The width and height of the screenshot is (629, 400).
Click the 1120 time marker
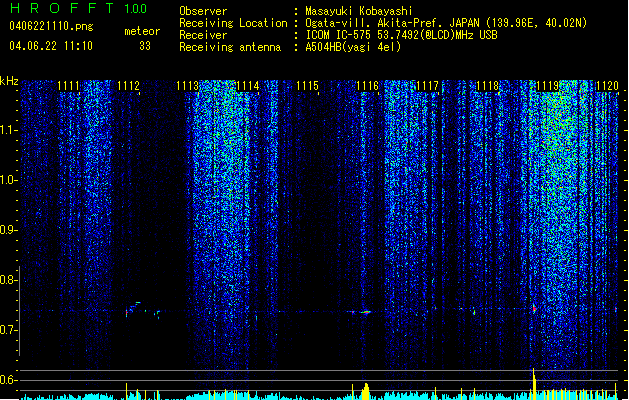607,86
